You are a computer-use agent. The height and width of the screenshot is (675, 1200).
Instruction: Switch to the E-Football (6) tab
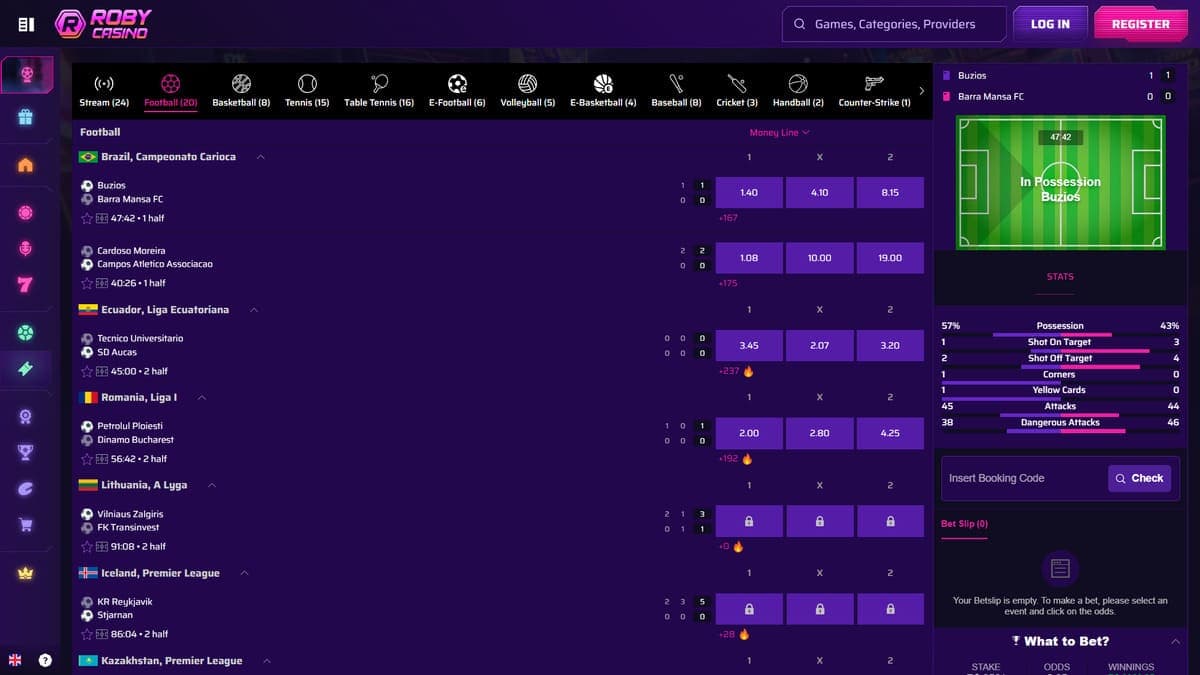click(x=457, y=91)
